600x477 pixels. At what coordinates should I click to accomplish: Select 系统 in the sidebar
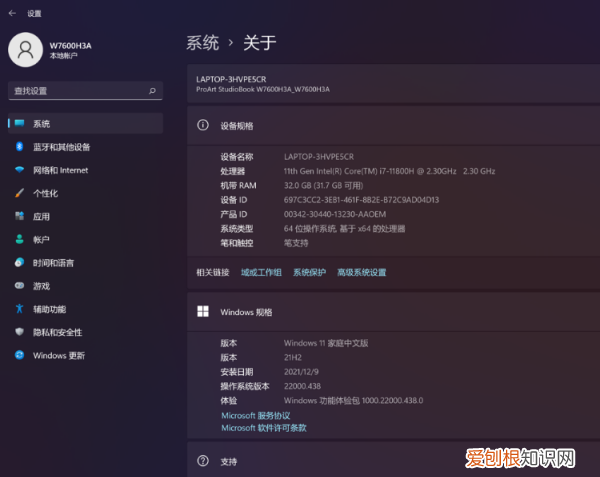[85, 124]
